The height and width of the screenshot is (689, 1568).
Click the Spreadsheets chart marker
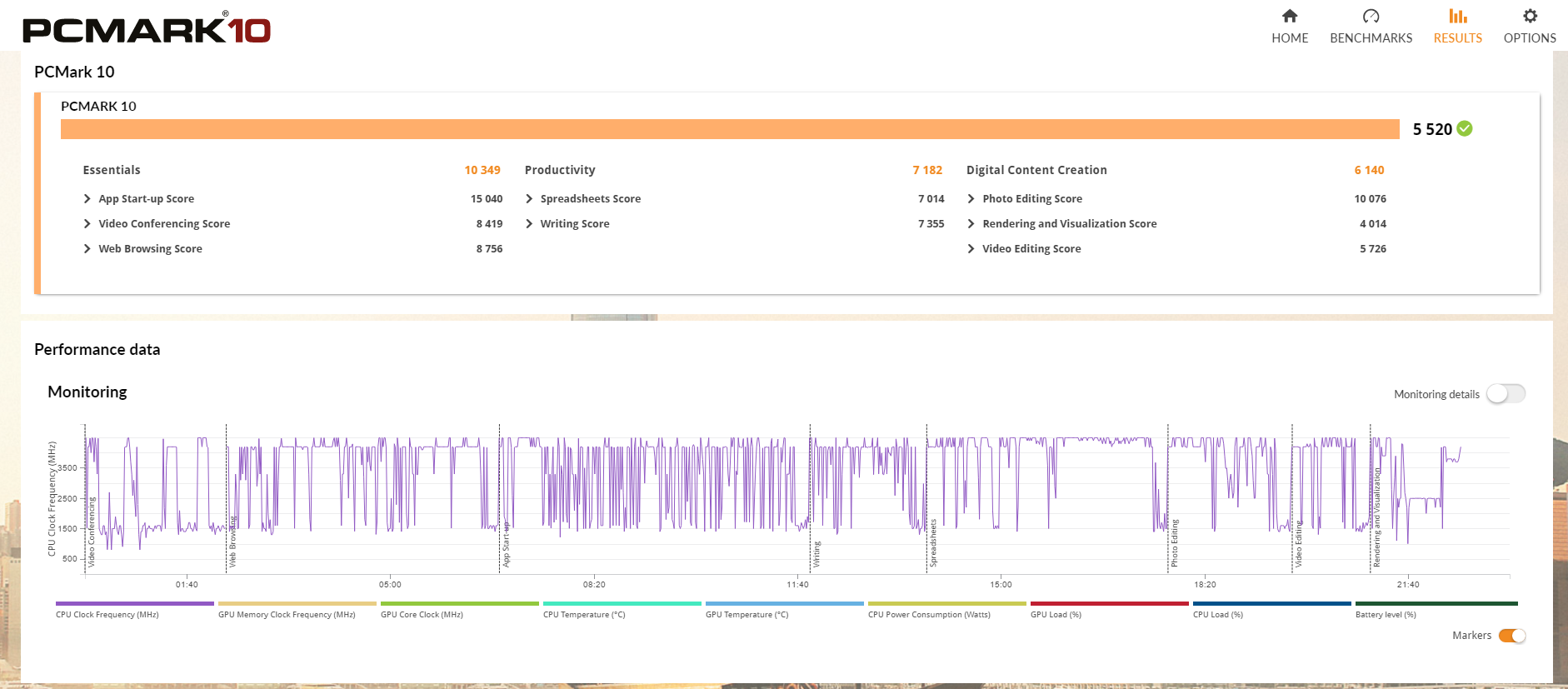pos(933,543)
